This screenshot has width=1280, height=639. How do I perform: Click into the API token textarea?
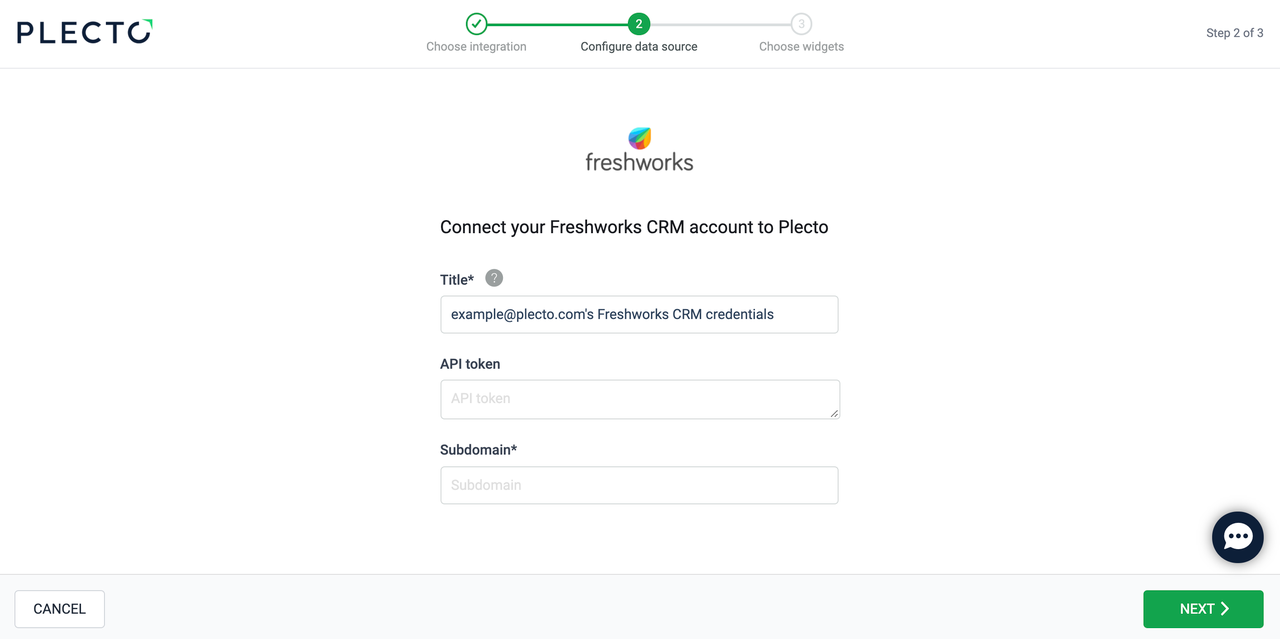pos(639,399)
